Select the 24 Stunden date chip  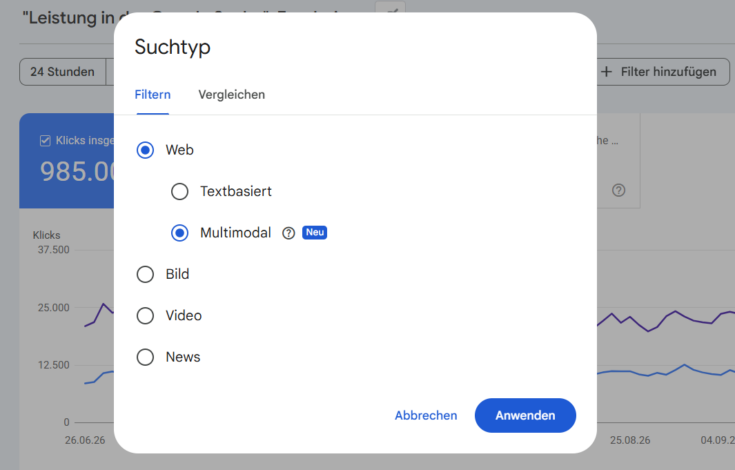click(62, 72)
